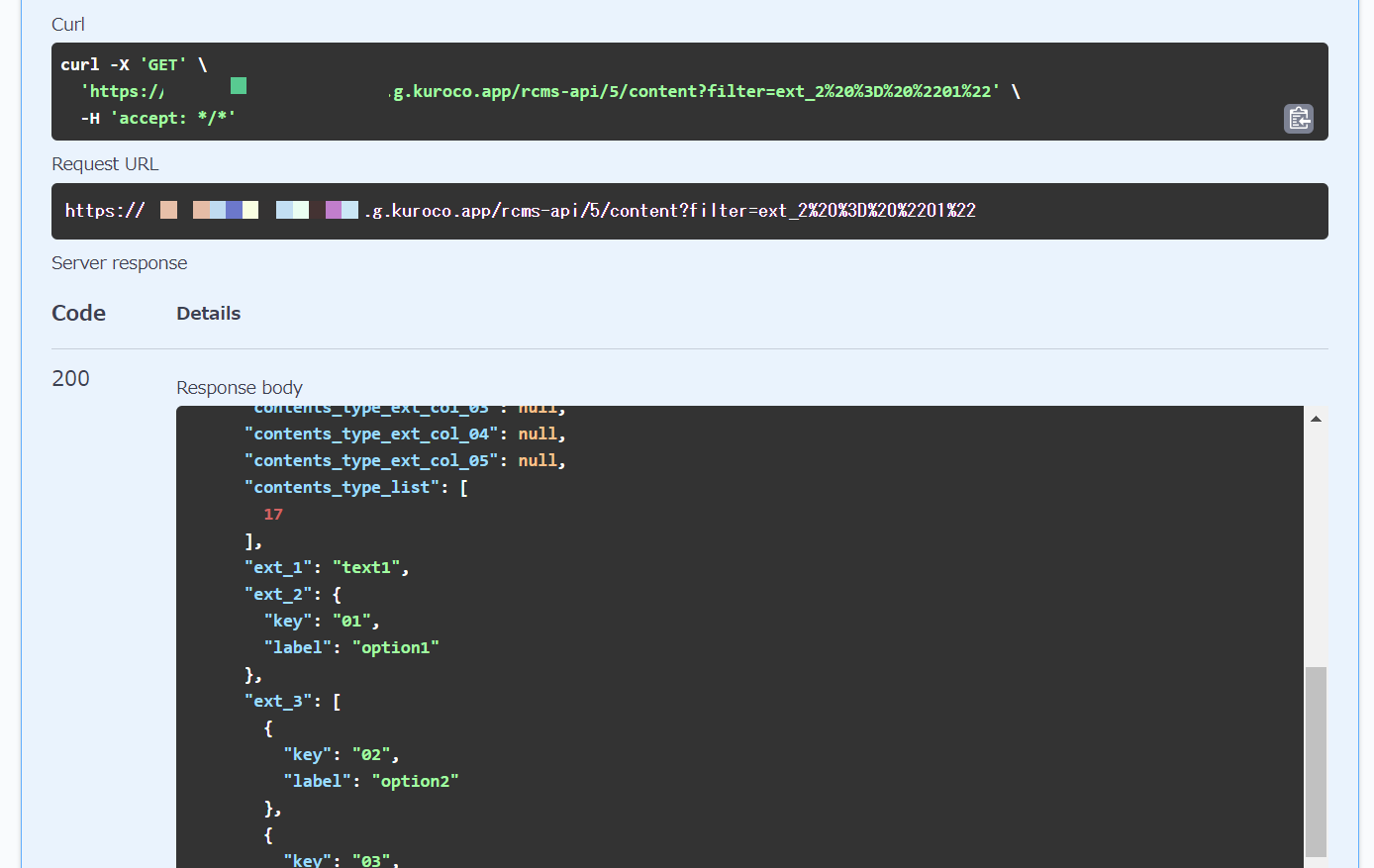Click the copy-to-clipboard icon on the curl command
Image resolution: width=1374 pixels, height=868 pixels.
click(1298, 118)
